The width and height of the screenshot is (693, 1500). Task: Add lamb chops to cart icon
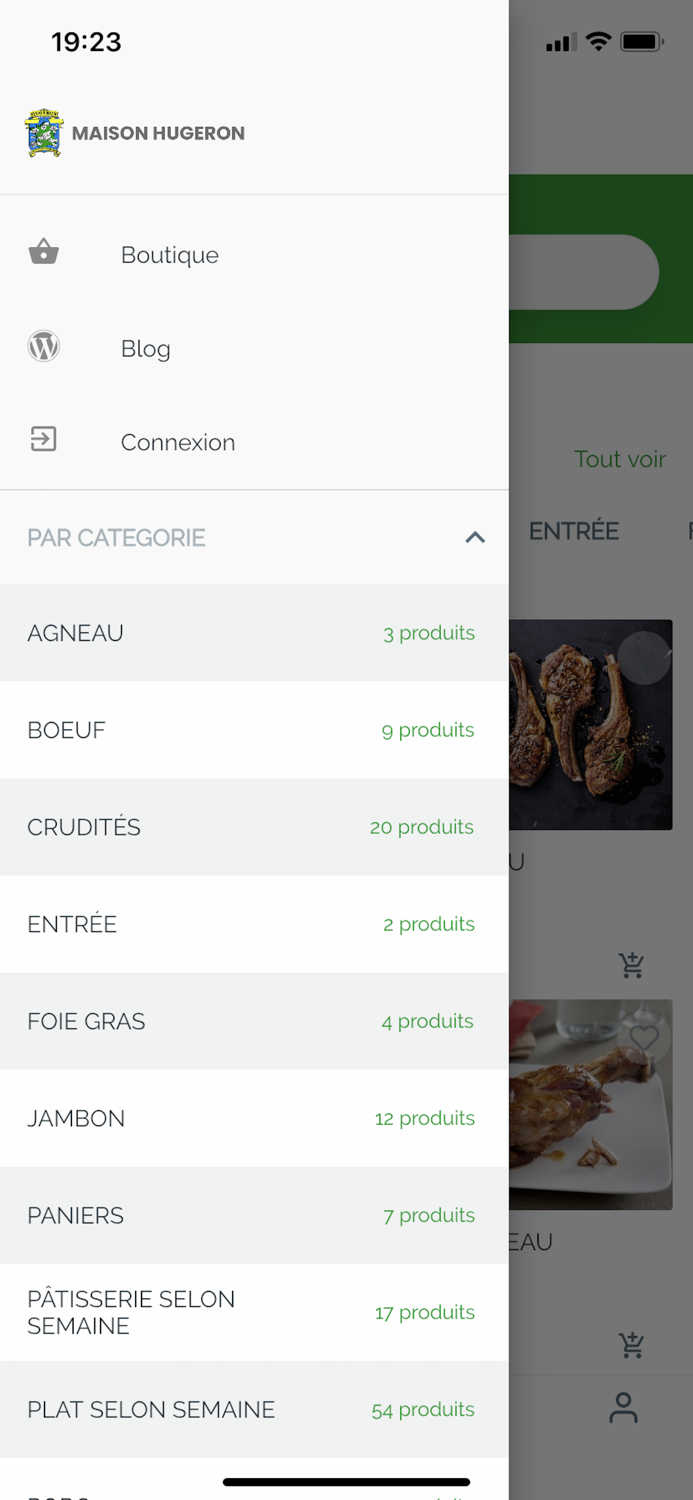coord(631,965)
